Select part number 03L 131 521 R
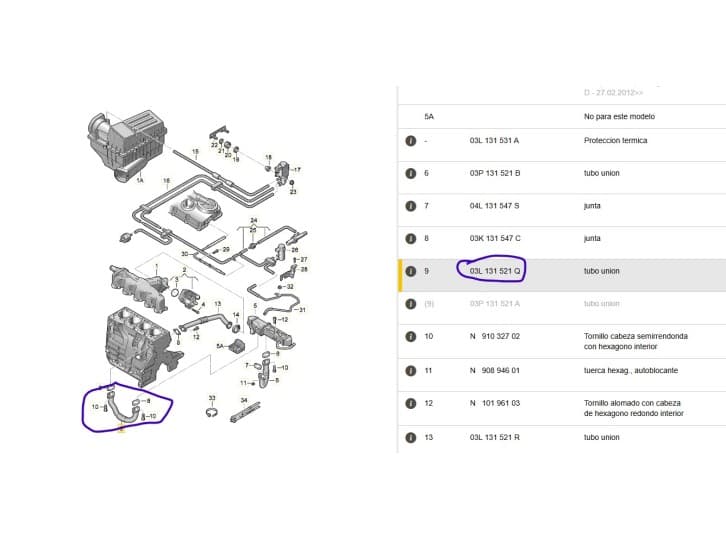 494,437
